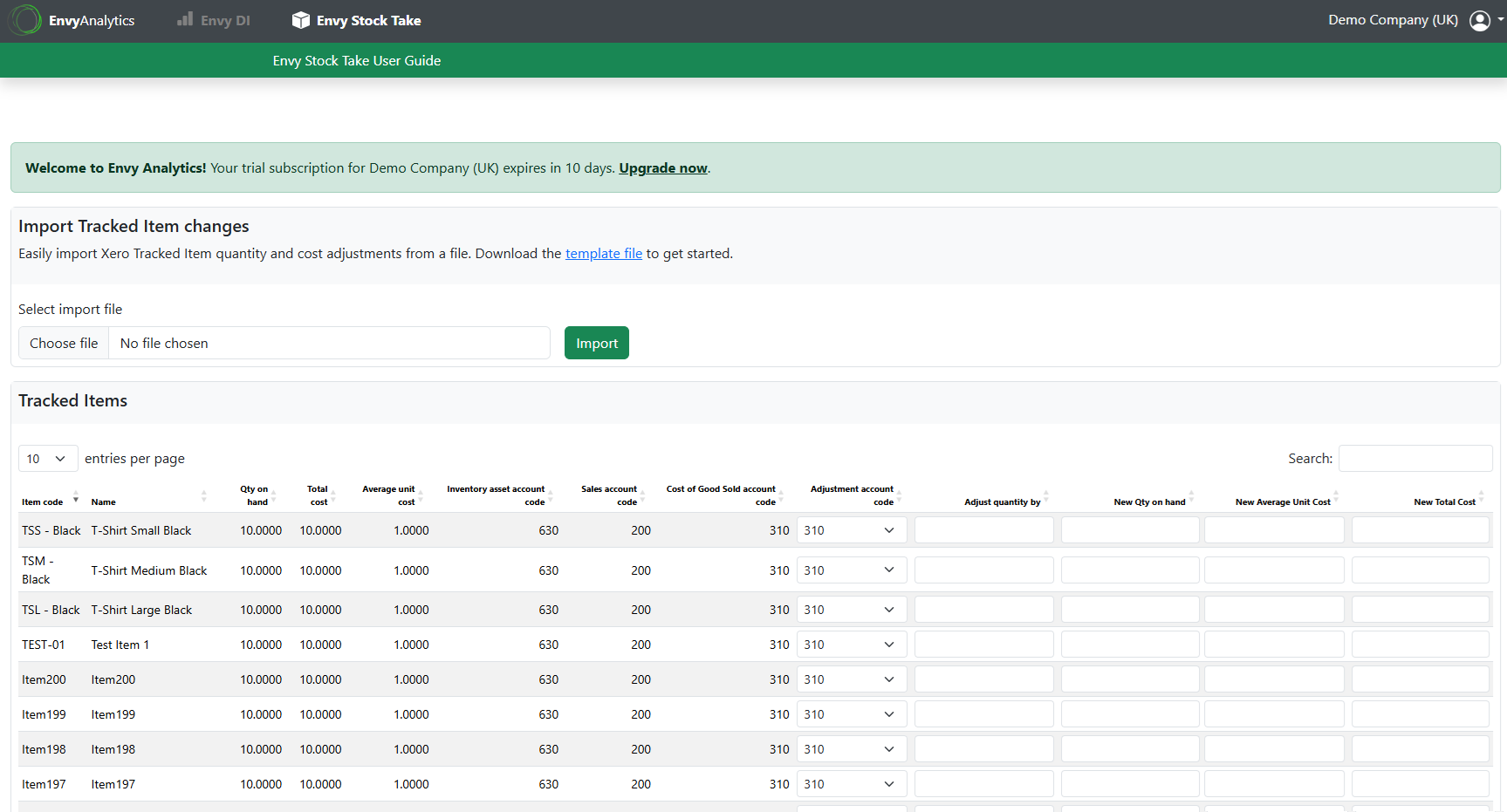Click Adjust quantity by field for TSS - Black
This screenshot has width=1507, height=812.
pyautogui.click(x=984, y=530)
